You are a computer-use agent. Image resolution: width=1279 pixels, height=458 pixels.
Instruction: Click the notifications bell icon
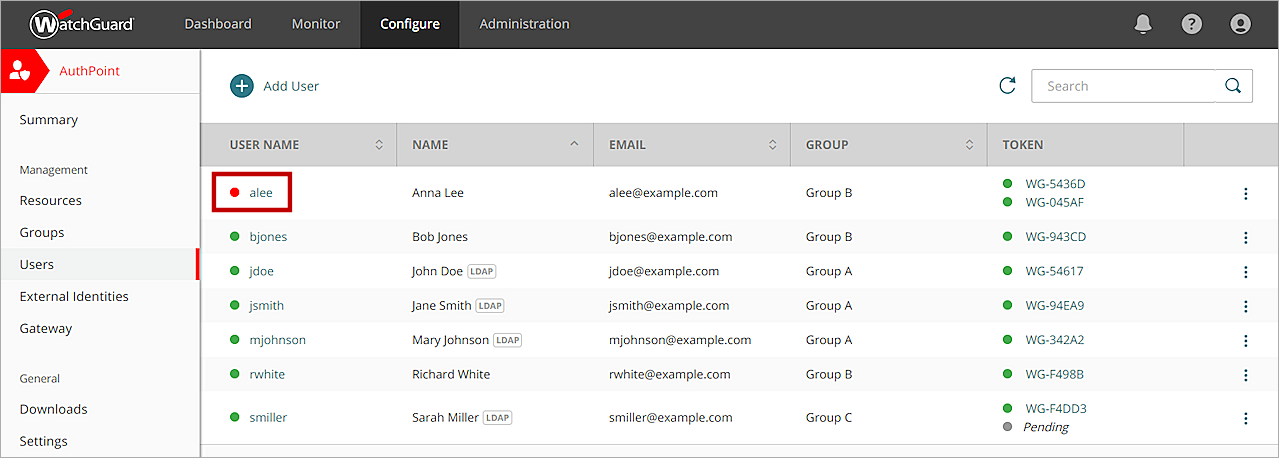coord(1143,24)
